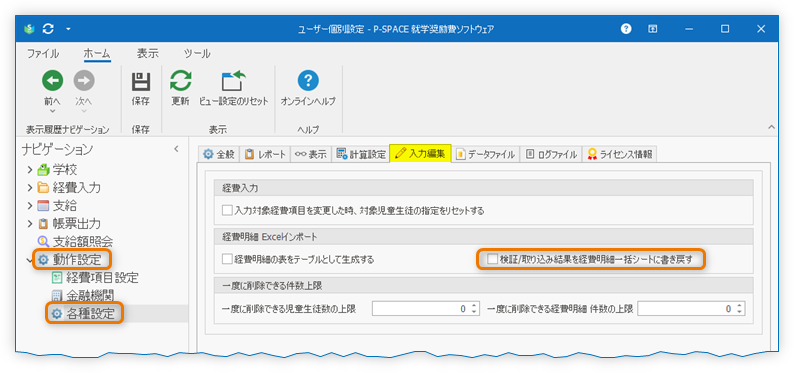
Task: Click the grey Forward (次へ) arrow icon
Action: click(84, 80)
